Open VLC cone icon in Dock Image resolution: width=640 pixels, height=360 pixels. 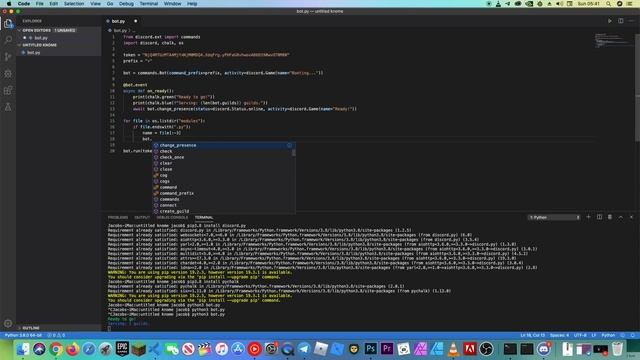pos(453,349)
